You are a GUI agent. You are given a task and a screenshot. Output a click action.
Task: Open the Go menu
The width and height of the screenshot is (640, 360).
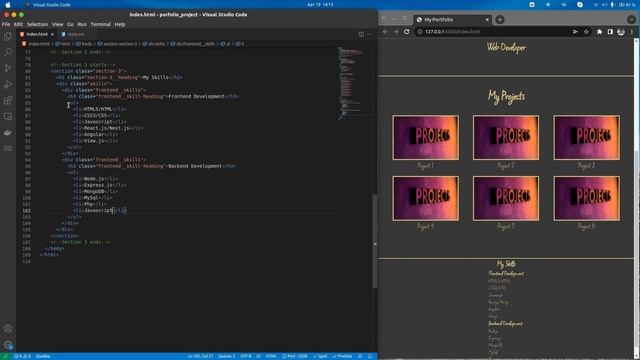pos(70,24)
